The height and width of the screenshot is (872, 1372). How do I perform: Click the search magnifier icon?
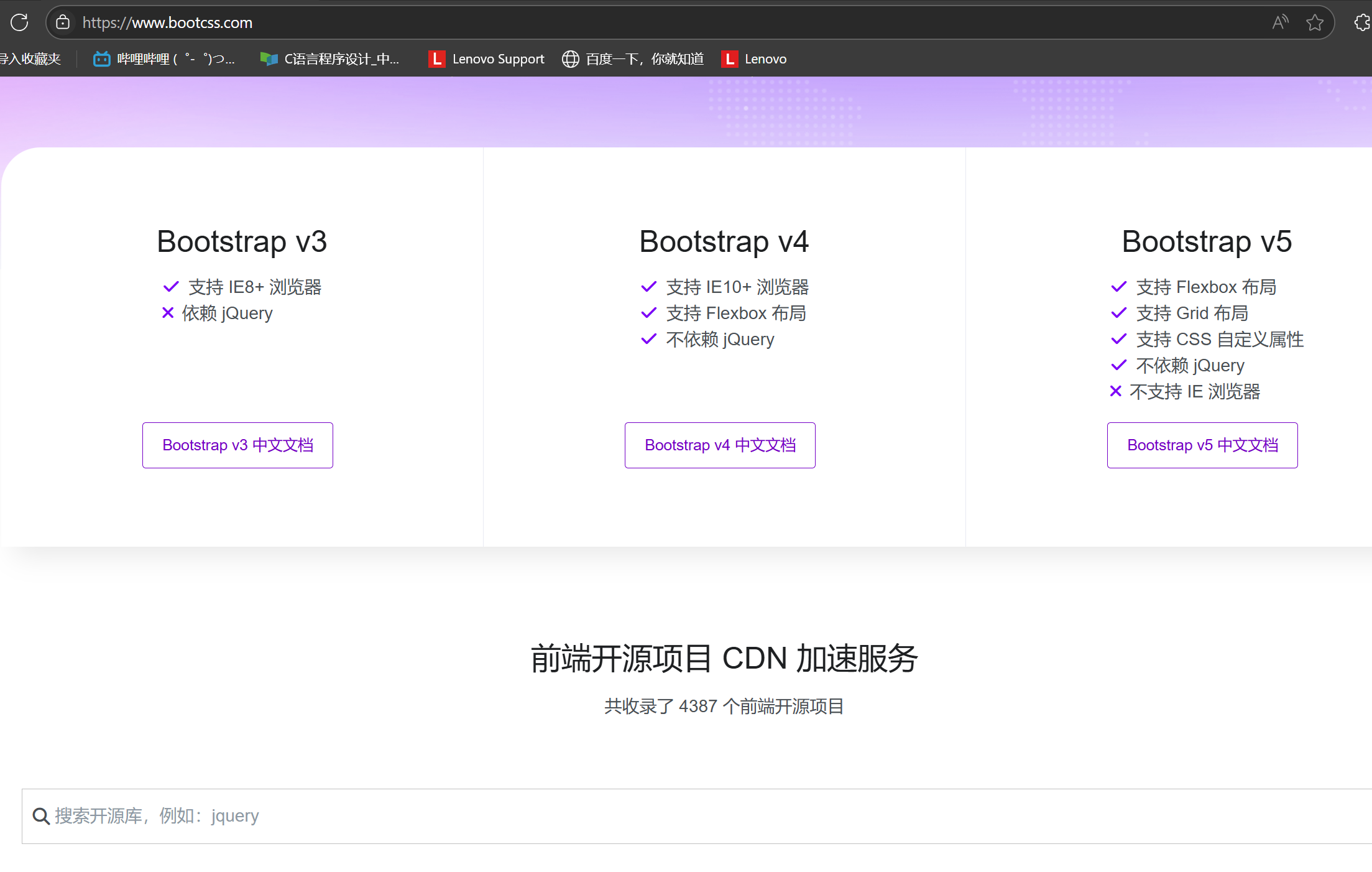(41, 816)
